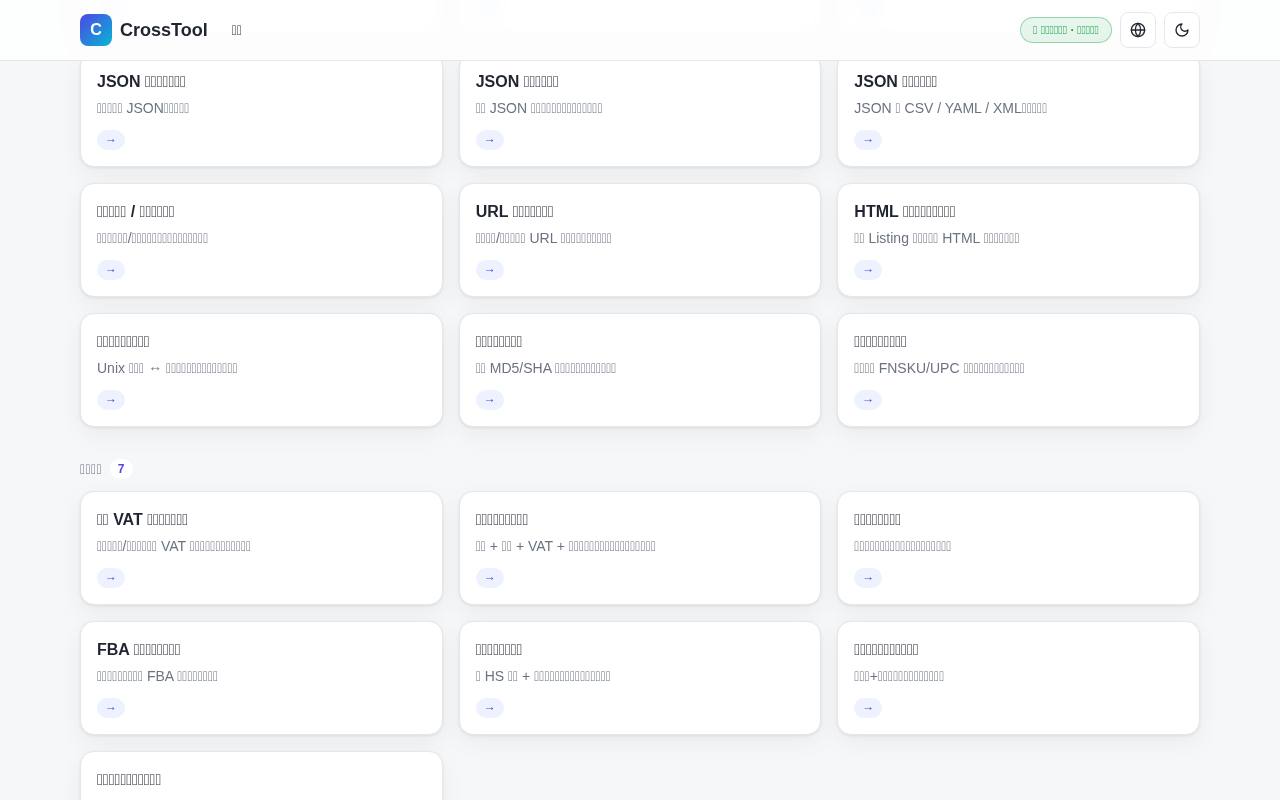Screen dimensions: 1280x800
Task: Click the arrow in the HS card
Action: pos(490,708)
